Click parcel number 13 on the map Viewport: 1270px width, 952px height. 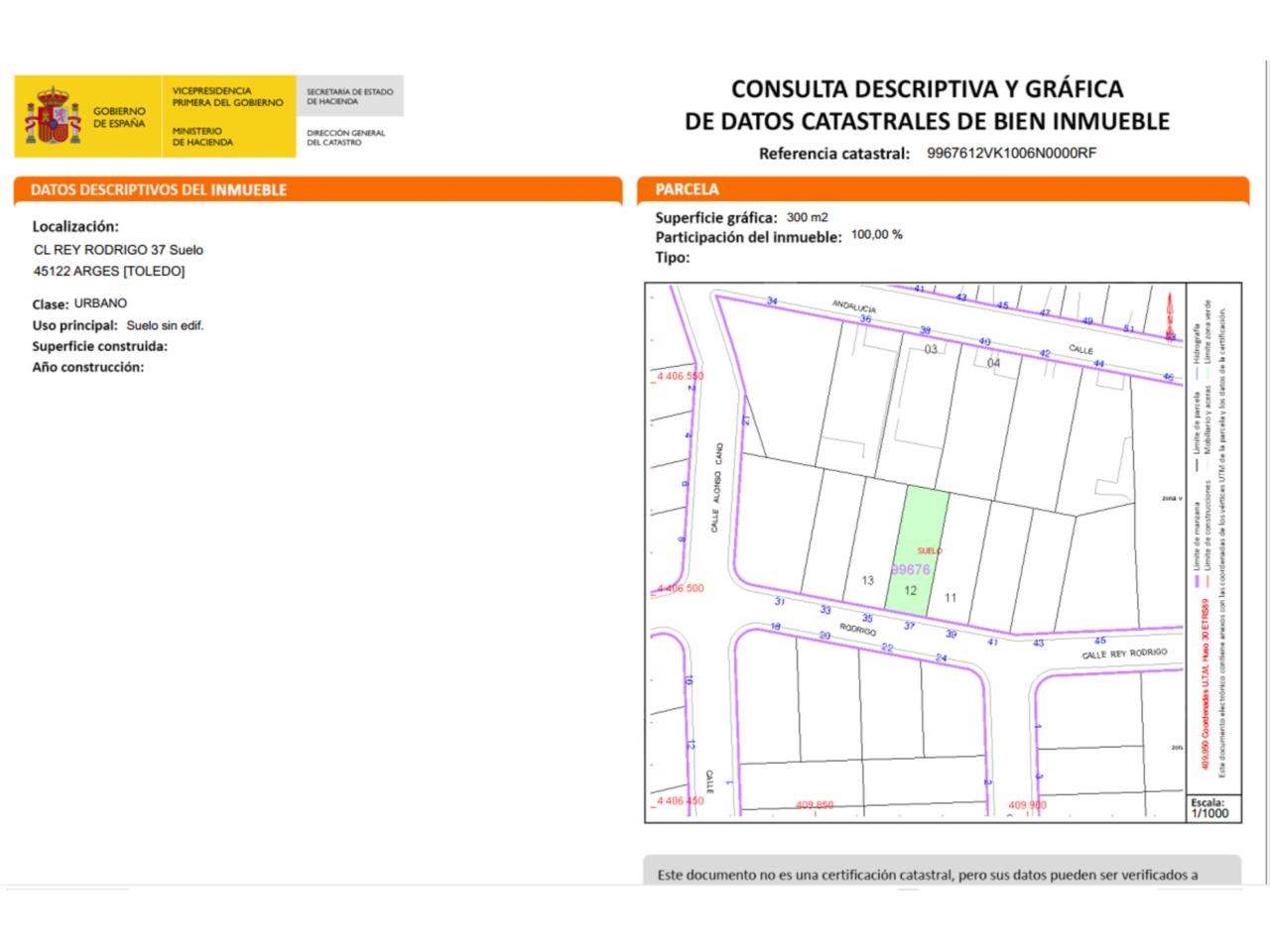(x=867, y=581)
